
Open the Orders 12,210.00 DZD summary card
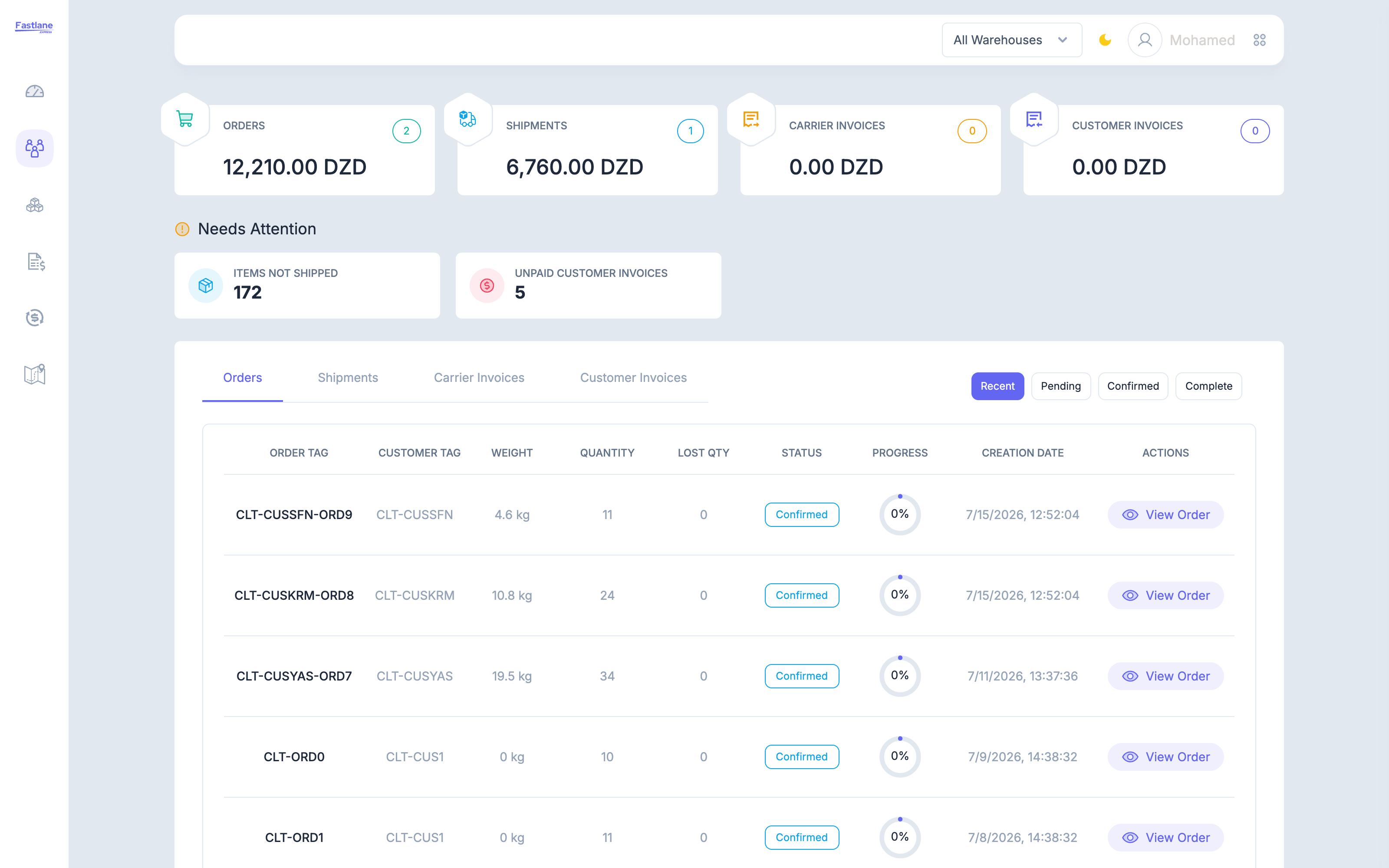(305, 150)
